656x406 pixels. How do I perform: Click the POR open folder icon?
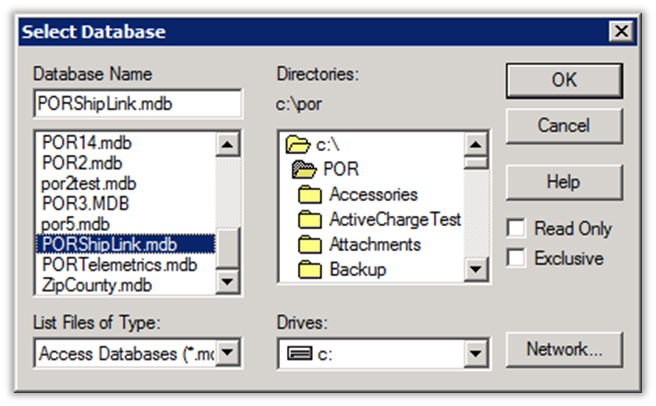tap(304, 169)
